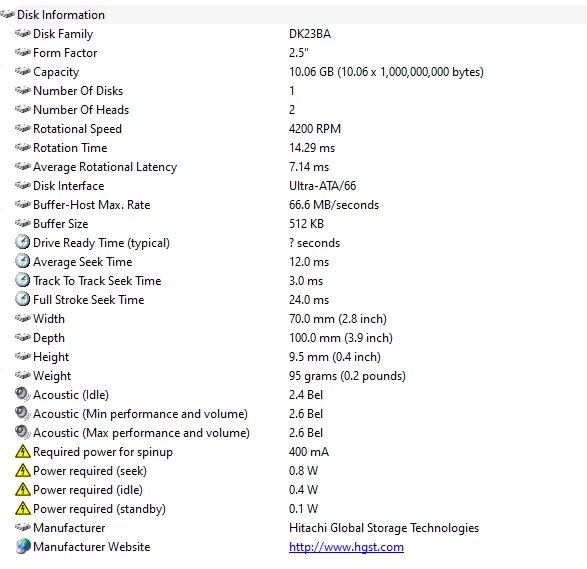The image size is (587, 569).
Task: Select the 0.4 W idle power value
Action: (303, 490)
